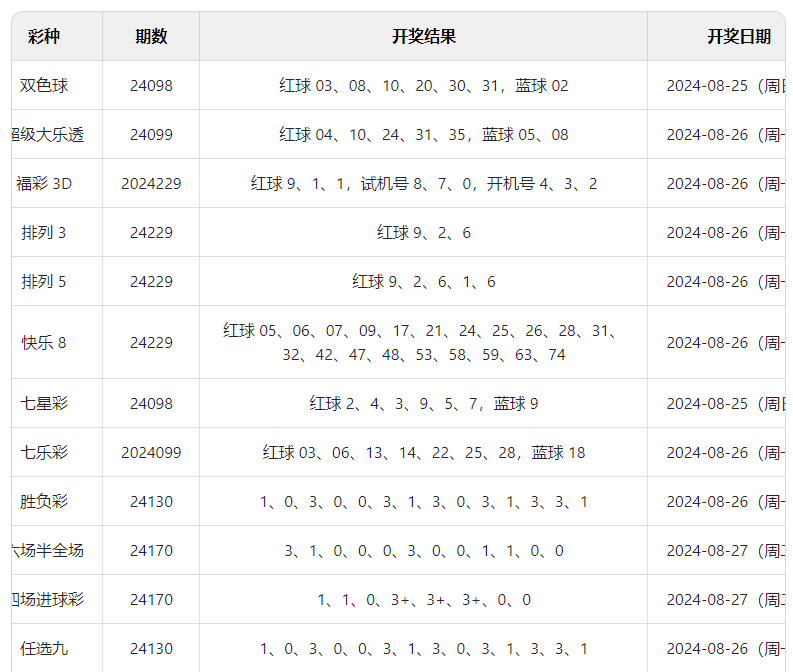Click the 七星彩 lottery name

(x=44, y=404)
